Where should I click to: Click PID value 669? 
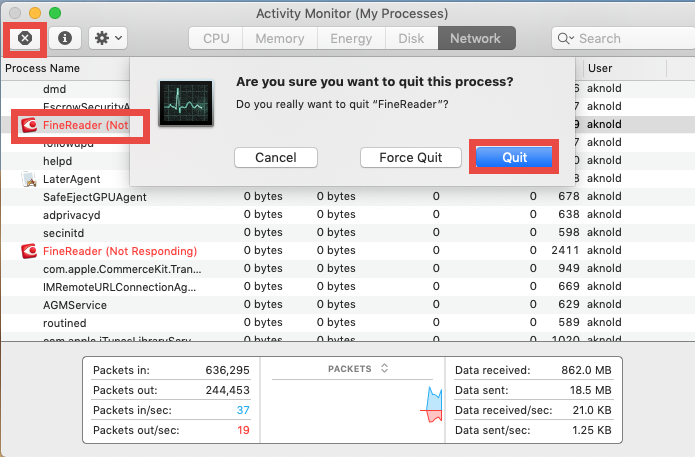[x=569, y=286]
